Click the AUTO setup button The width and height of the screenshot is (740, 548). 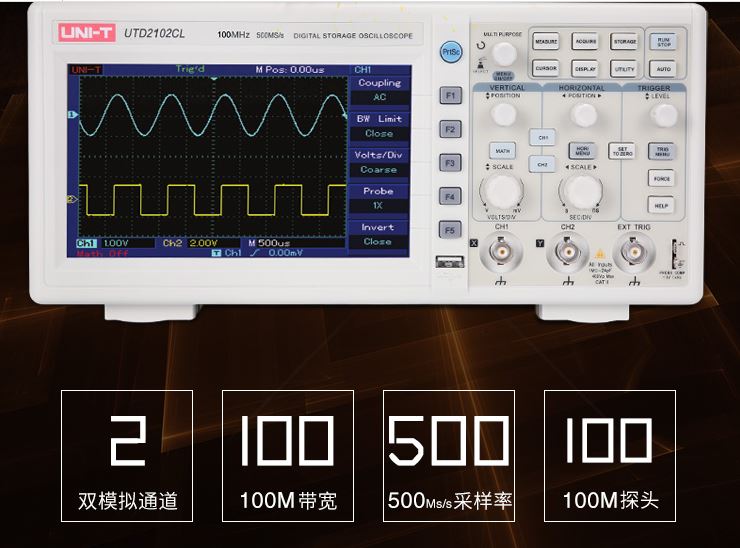pos(664,69)
